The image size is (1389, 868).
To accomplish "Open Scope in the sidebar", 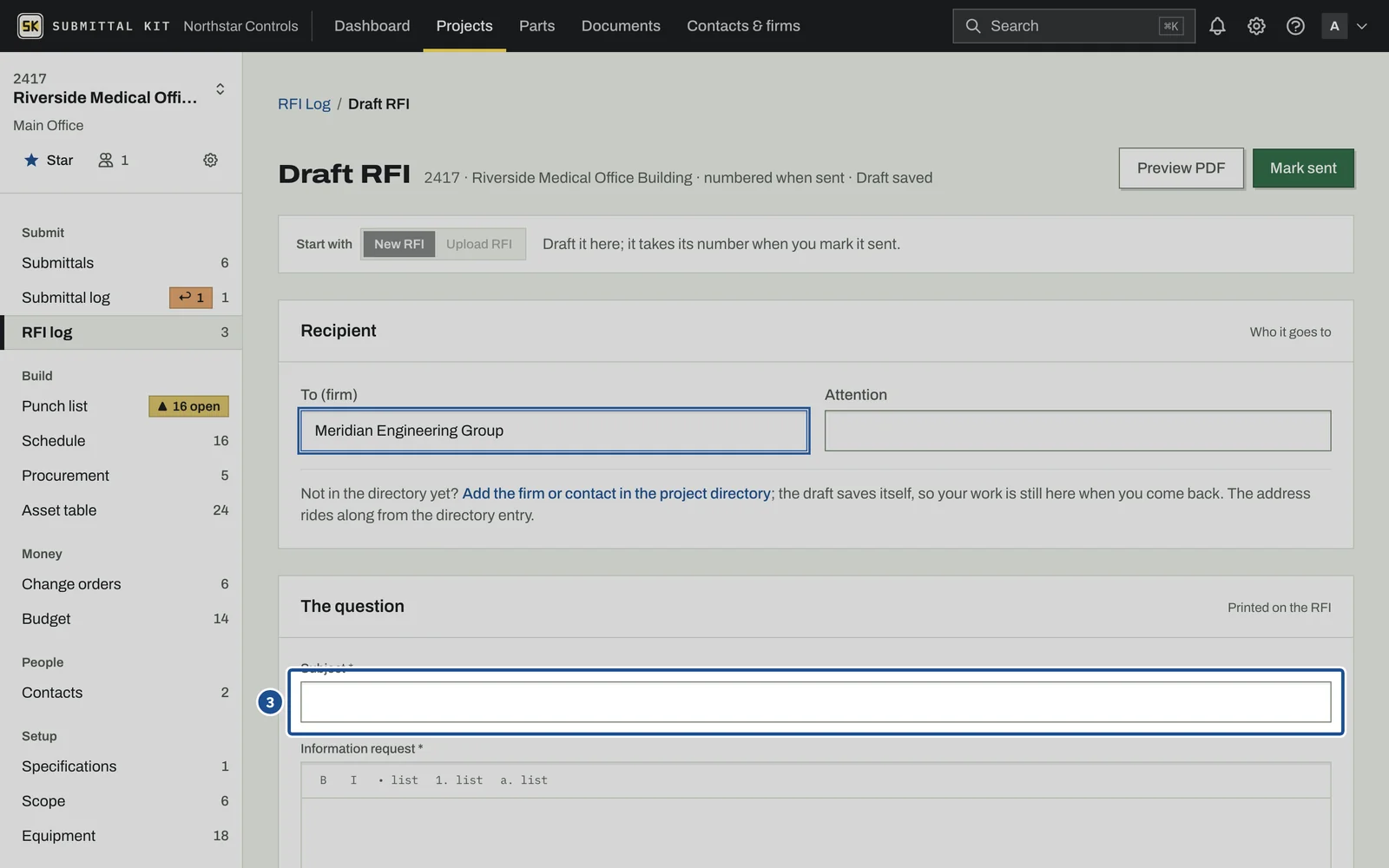I will (122, 801).
